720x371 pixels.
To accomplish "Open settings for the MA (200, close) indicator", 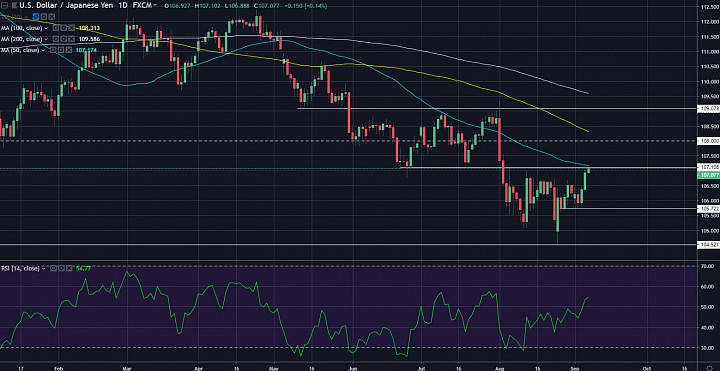I will point(63,39).
